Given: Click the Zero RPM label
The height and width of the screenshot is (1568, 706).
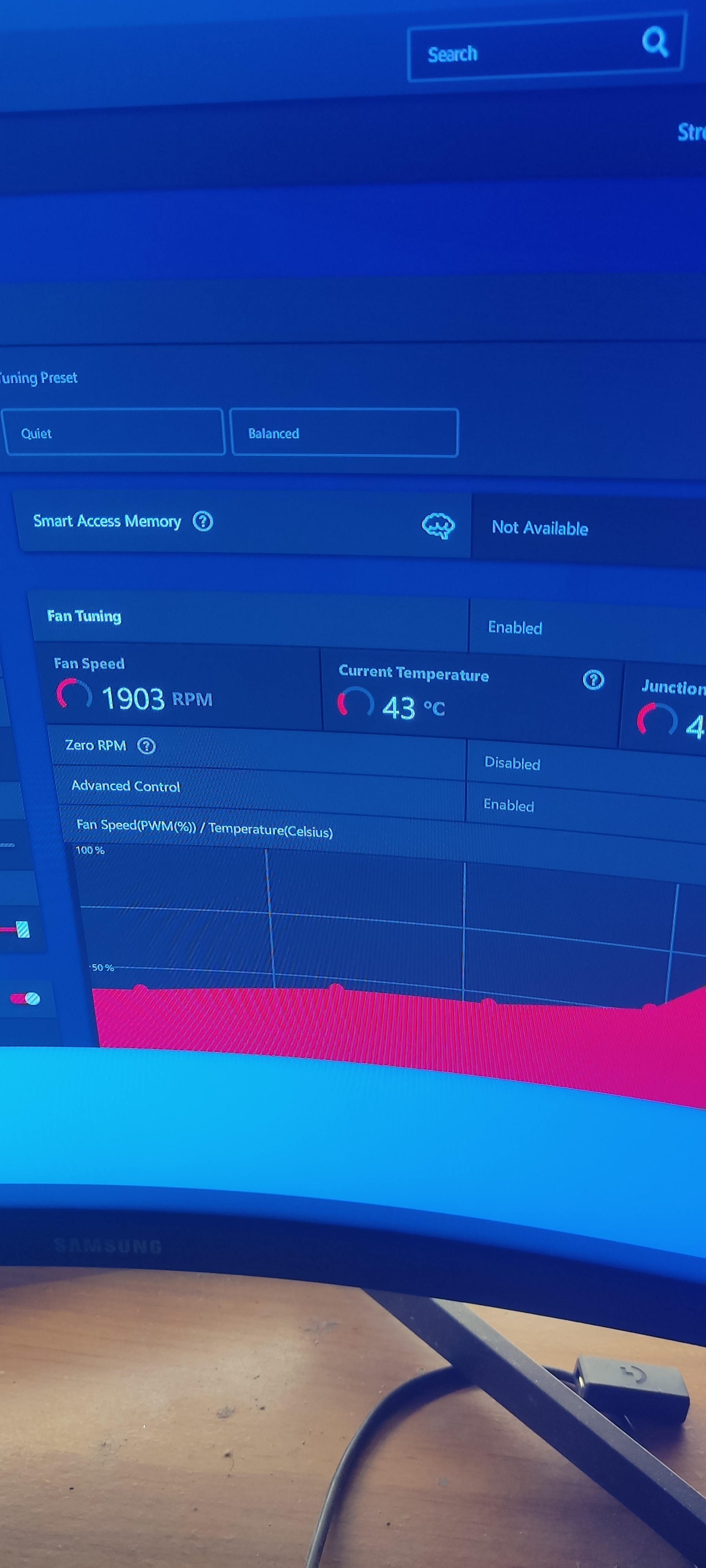Looking at the screenshot, I should tap(96, 745).
